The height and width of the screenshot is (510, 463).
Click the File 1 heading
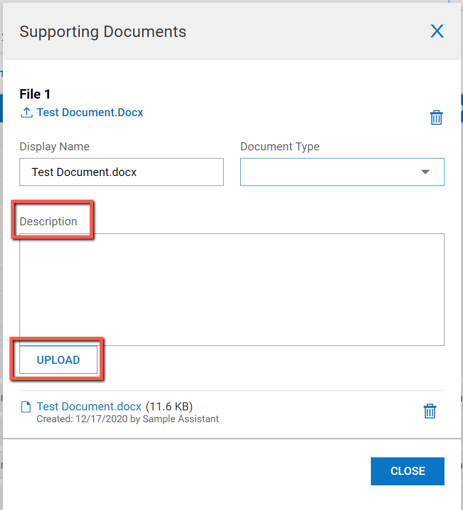pyautogui.click(x=35, y=94)
